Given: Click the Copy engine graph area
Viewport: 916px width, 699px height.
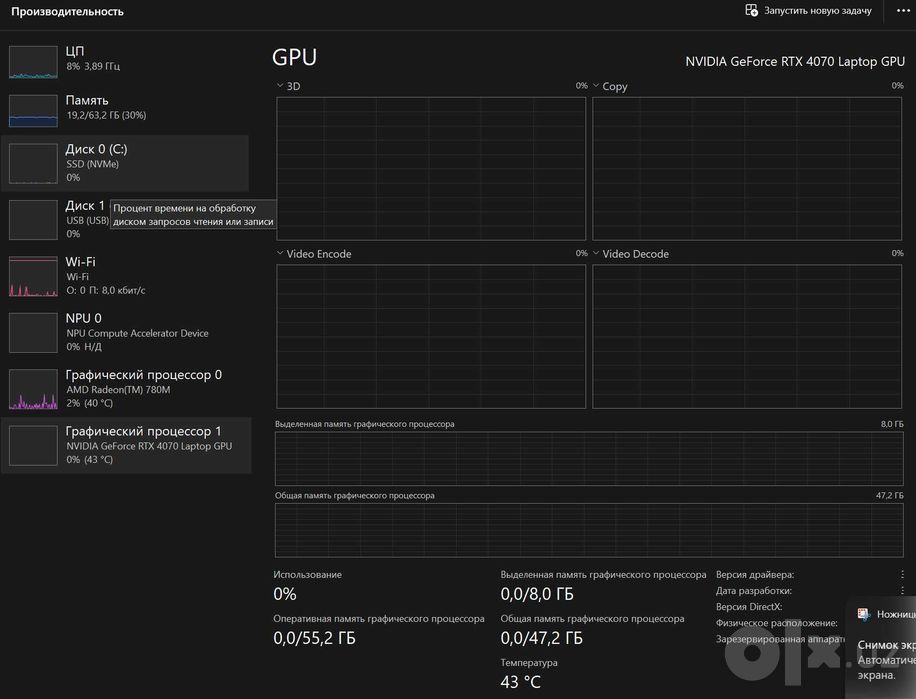Looking at the screenshot, I should (747, 168).
